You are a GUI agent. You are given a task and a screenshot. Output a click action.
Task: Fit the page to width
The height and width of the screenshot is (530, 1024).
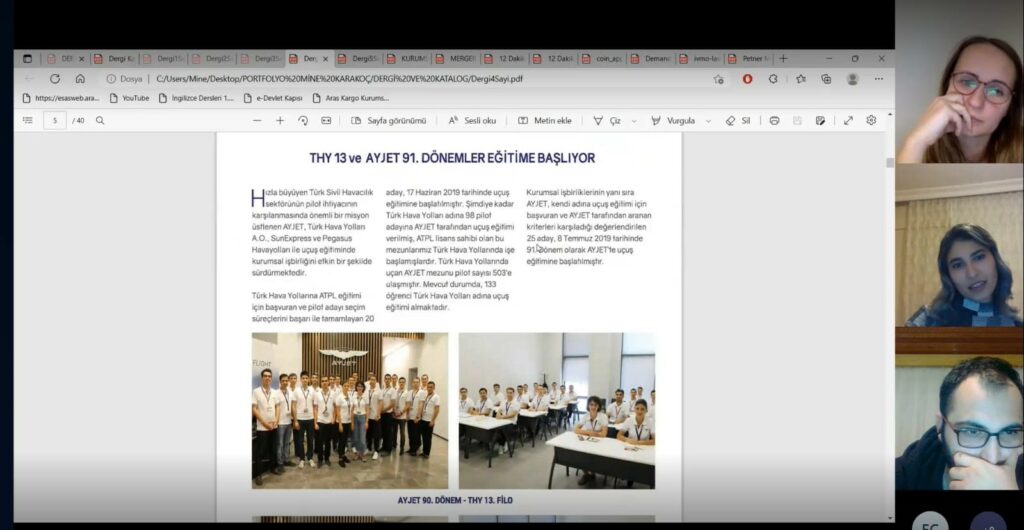pyautogui.click(x=326, y=121)
